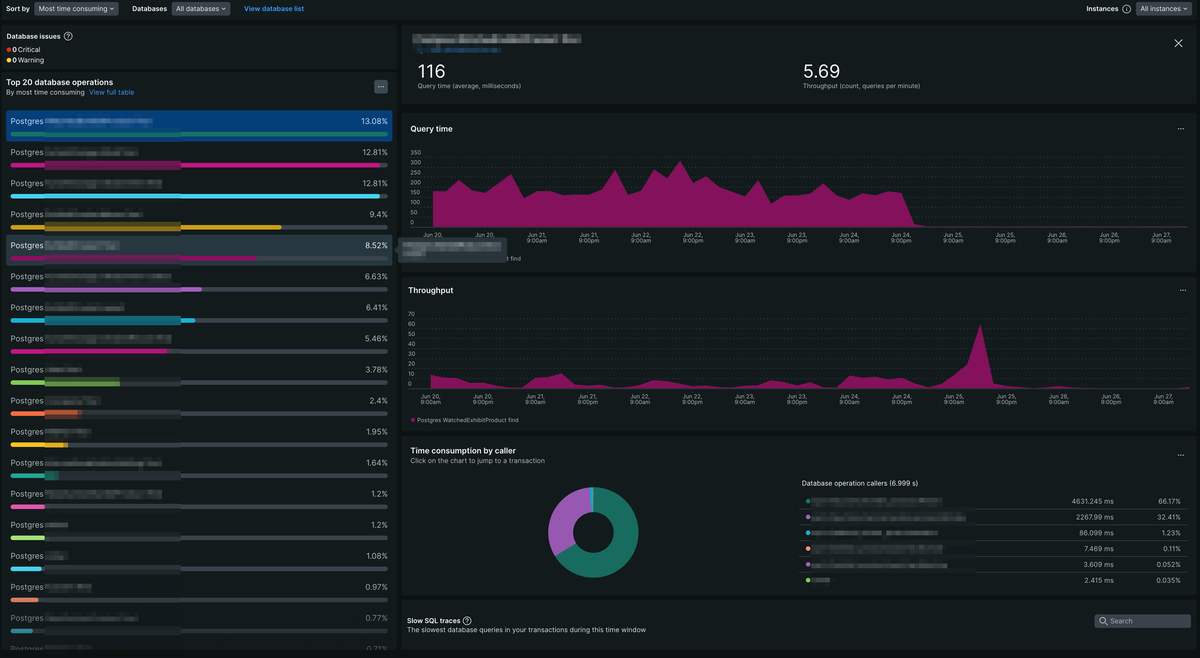The image size is (1200, 658).
Task: Open the Database issues help icon
Action: [x=68, y=36]
